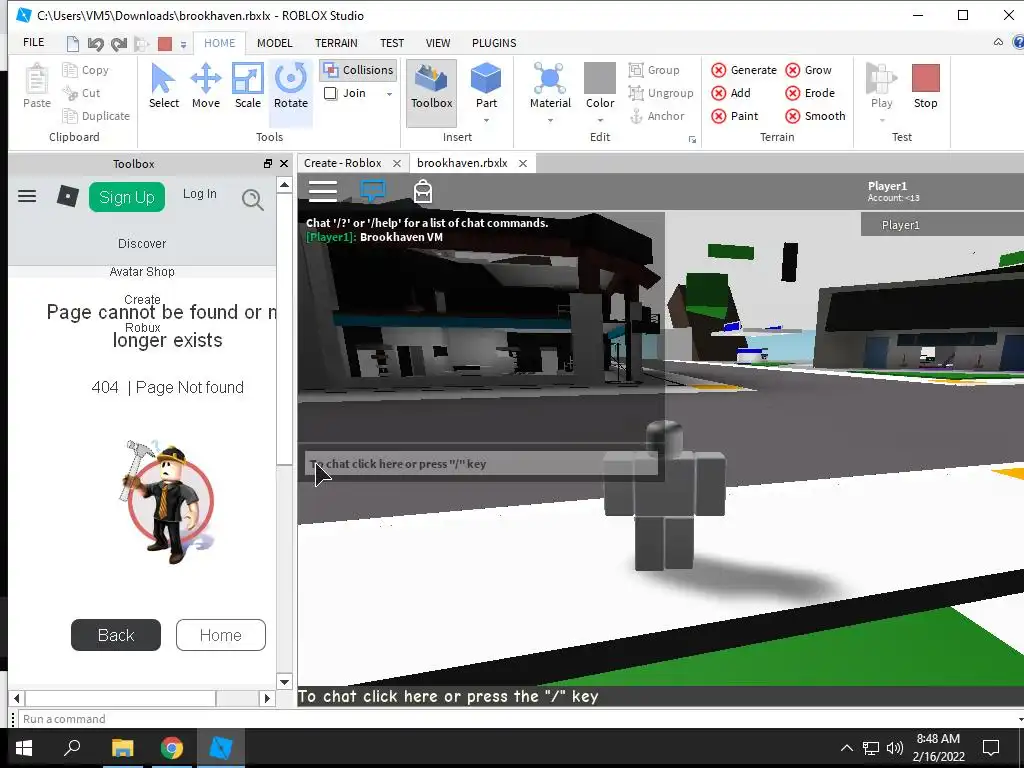Click terrain Smooth button
This screenshot has width=1024, height=768.
pyautogui.click(x=815, y=116)
